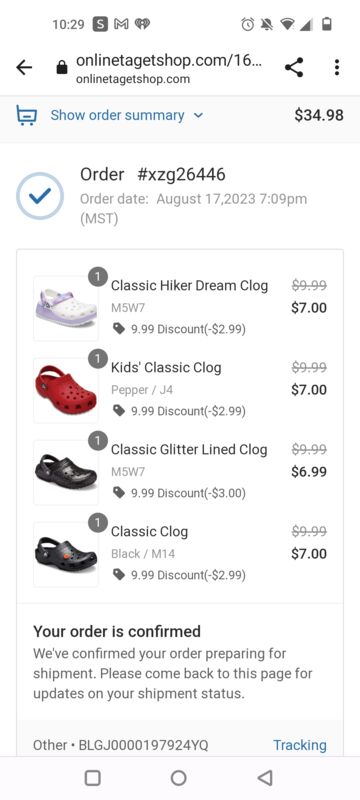Open the Tracking link
360x800 pixels.
[x=300, y=745]
